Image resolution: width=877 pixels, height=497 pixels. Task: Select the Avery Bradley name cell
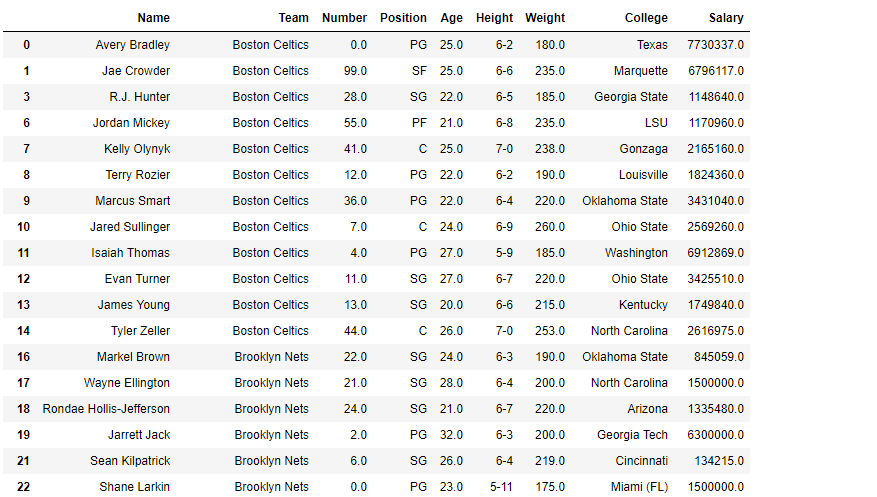(132, 45)
